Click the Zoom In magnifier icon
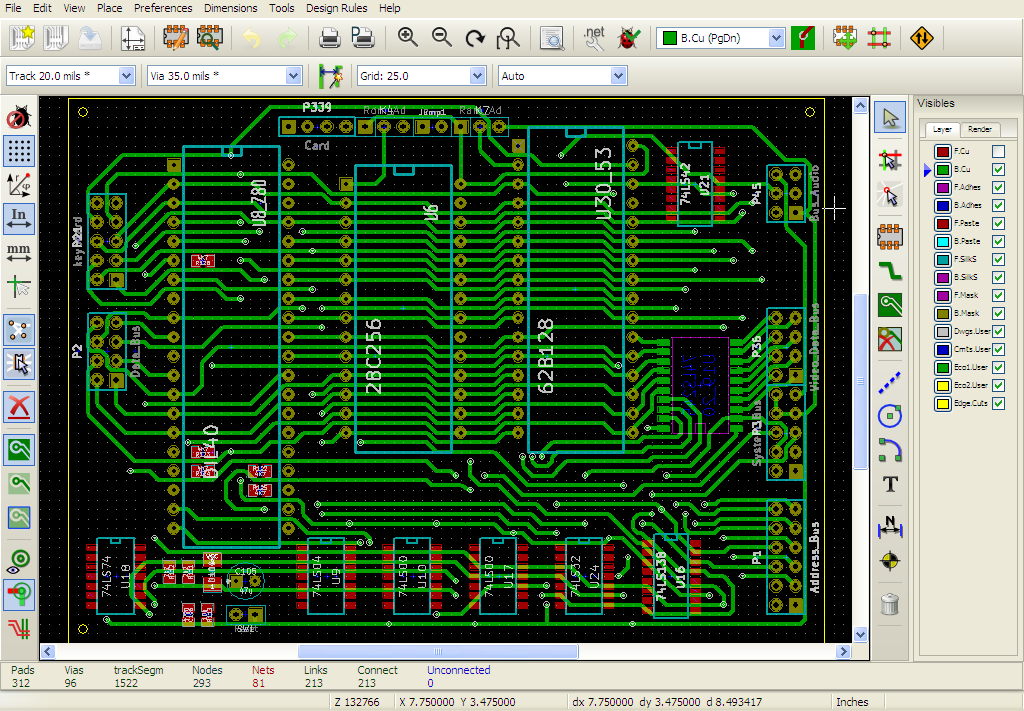 pyautogui.click(x=407, y=38)
